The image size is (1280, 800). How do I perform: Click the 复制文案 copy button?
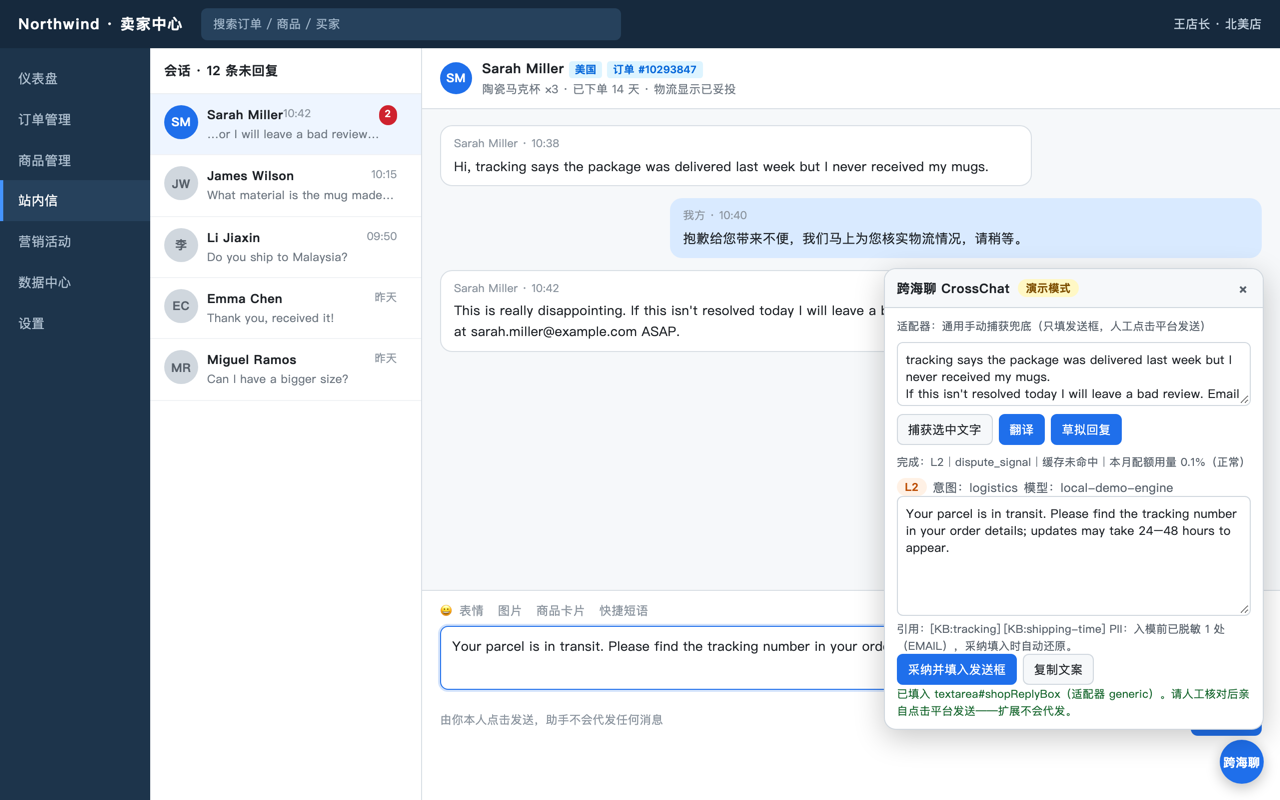(x=1058, y=670)
